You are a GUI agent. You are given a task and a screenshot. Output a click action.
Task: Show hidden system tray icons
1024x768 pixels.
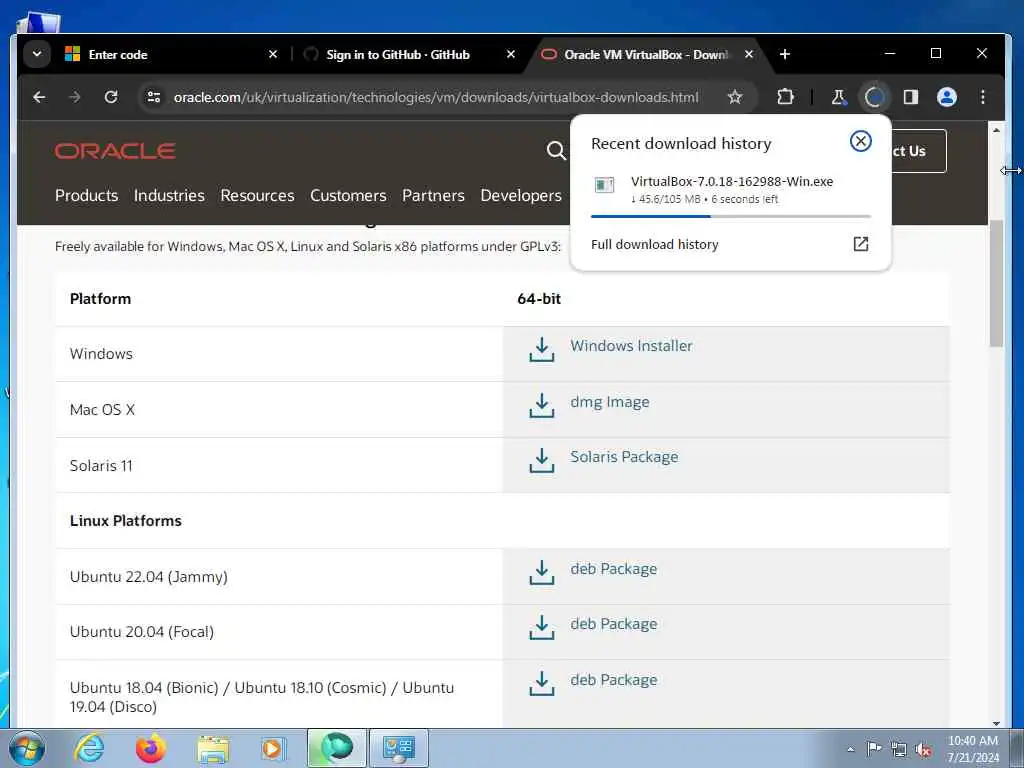(850, 749)
